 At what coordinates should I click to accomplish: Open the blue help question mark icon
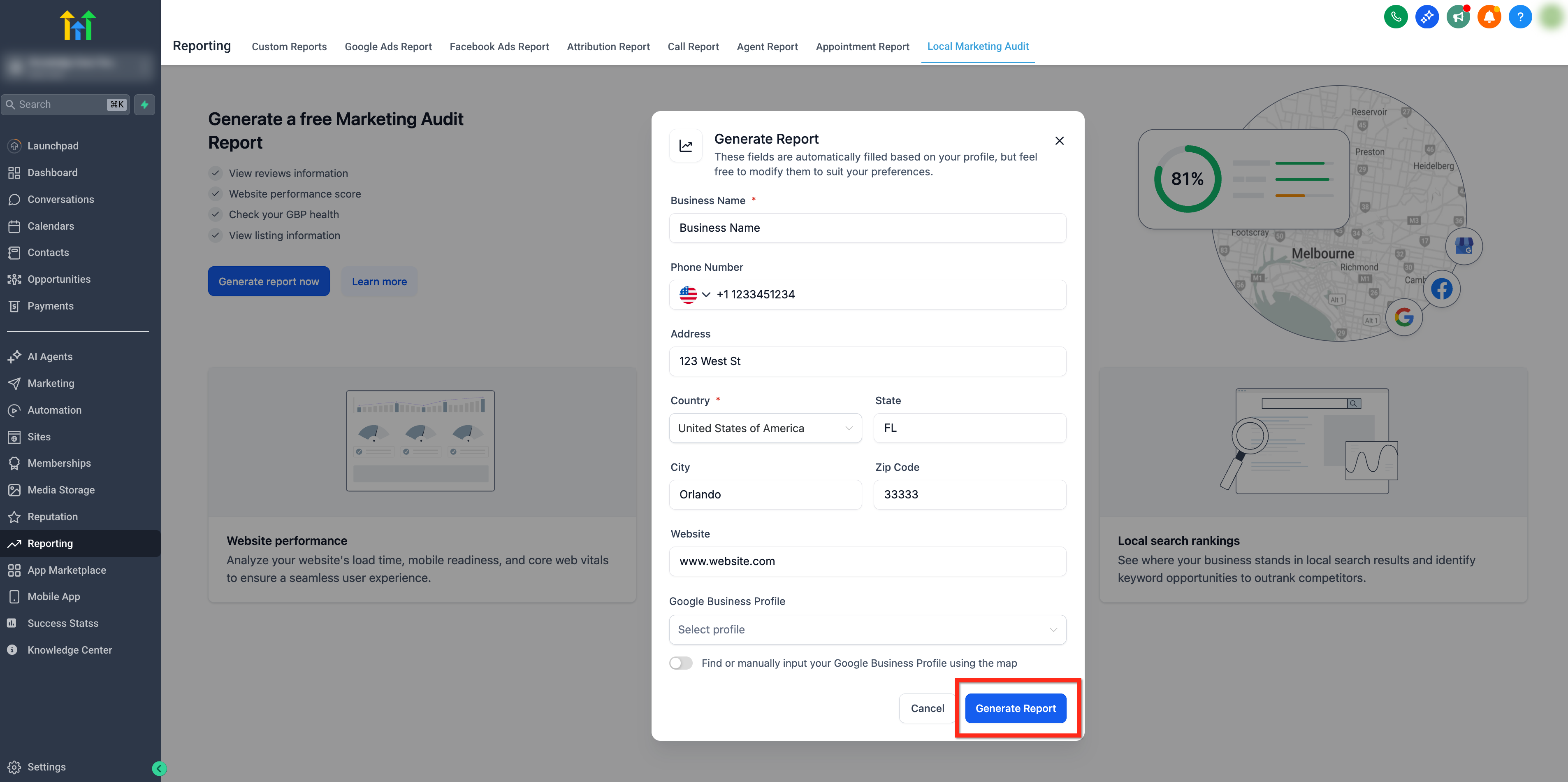(1520, 16)
